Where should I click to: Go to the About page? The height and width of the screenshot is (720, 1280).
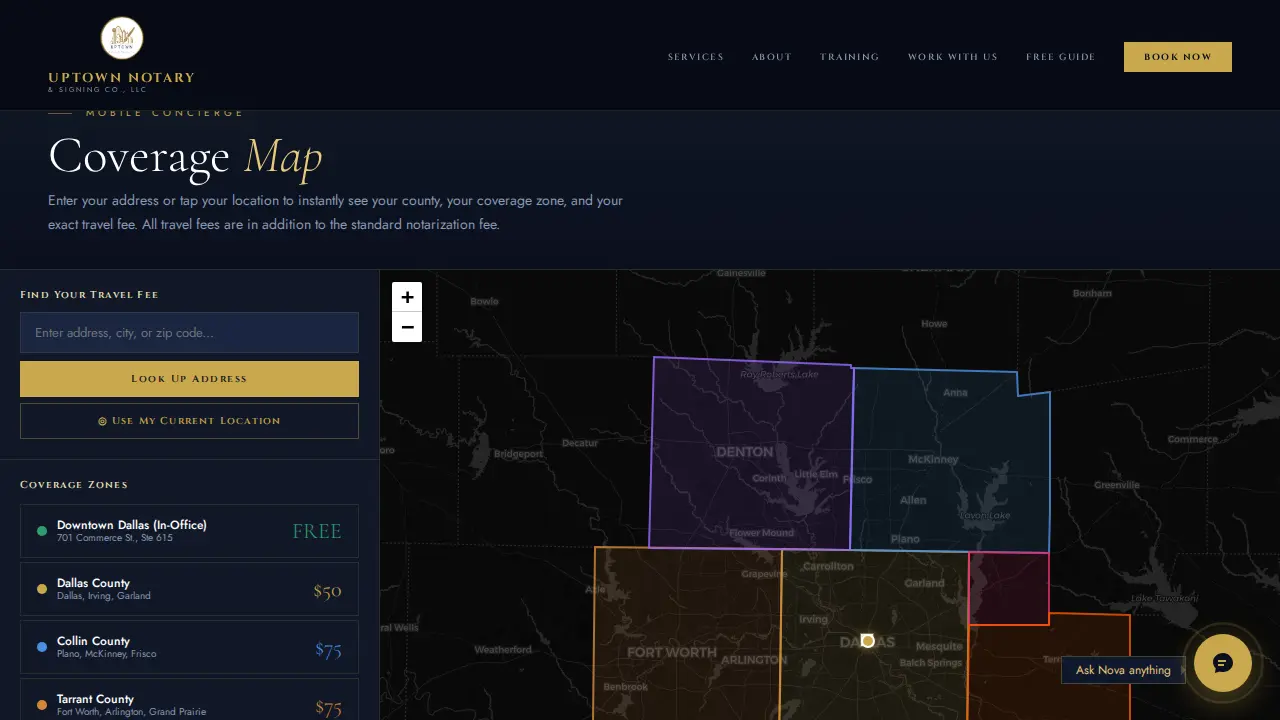point(772,57)
